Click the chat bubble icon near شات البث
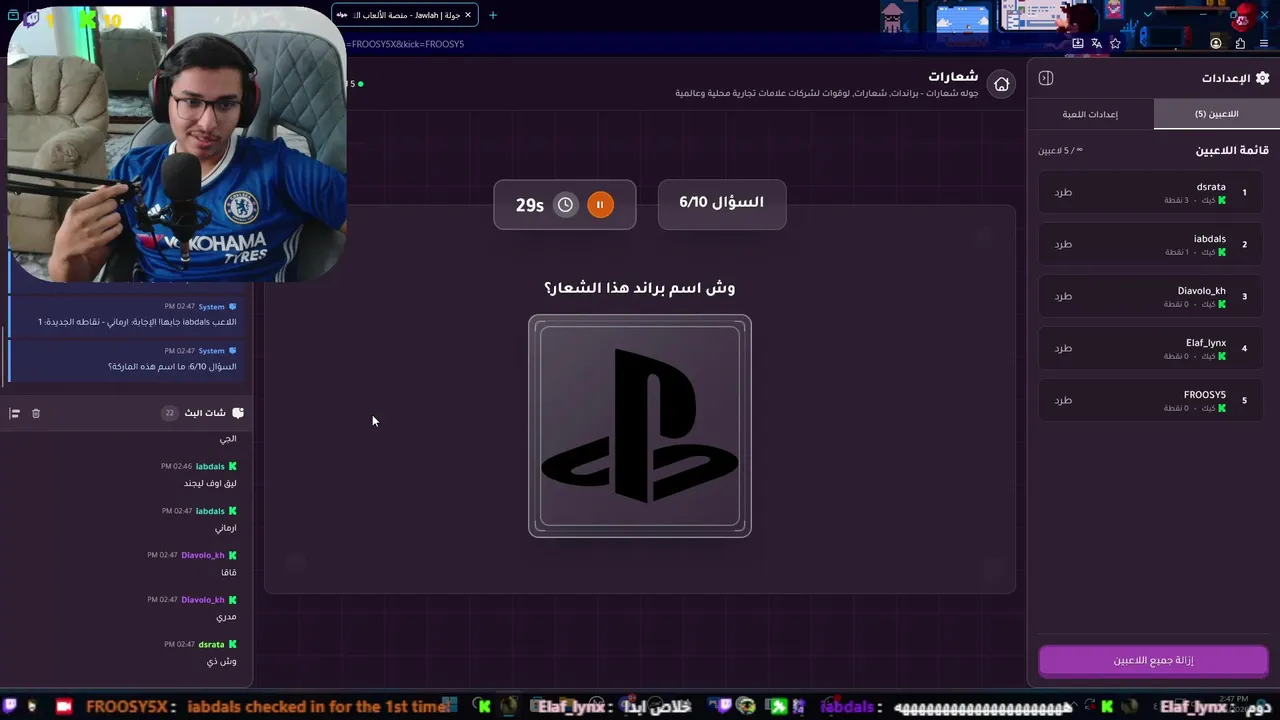The height and width of the screenshot is (720, 1280). click(238, 413)
